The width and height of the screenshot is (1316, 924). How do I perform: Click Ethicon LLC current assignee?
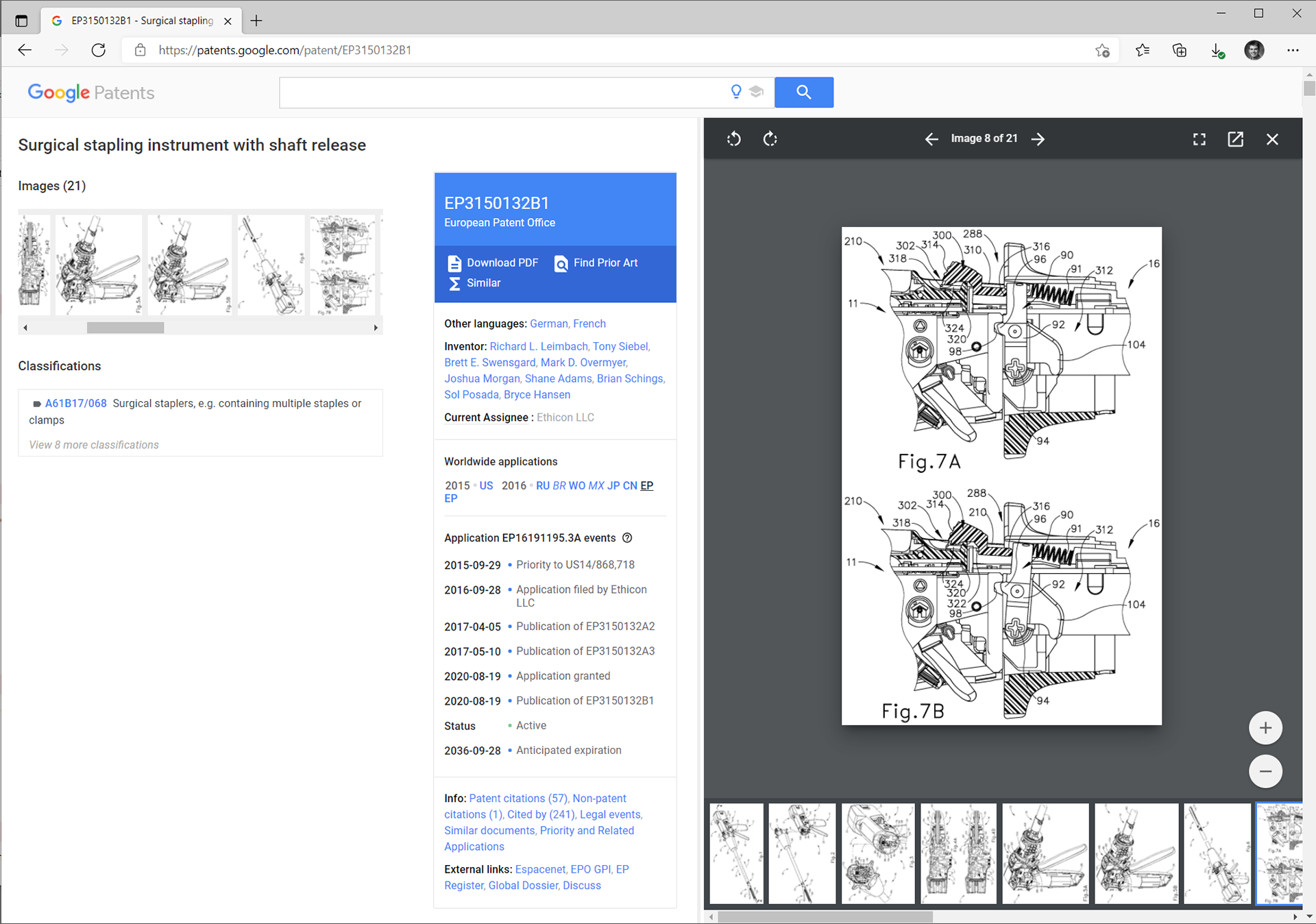pyautogui.click(x=565, y=417)
